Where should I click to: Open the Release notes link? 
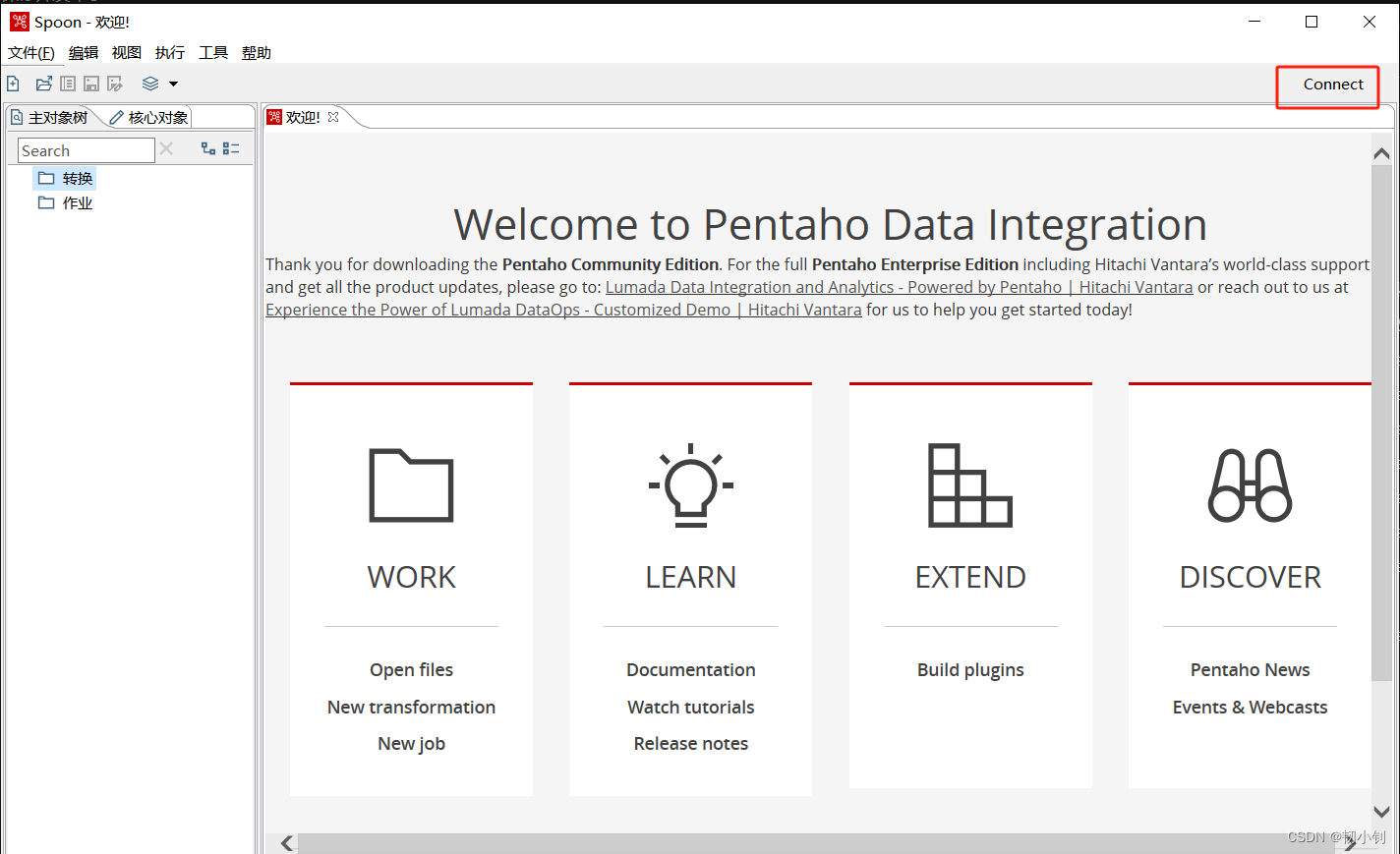691,744
